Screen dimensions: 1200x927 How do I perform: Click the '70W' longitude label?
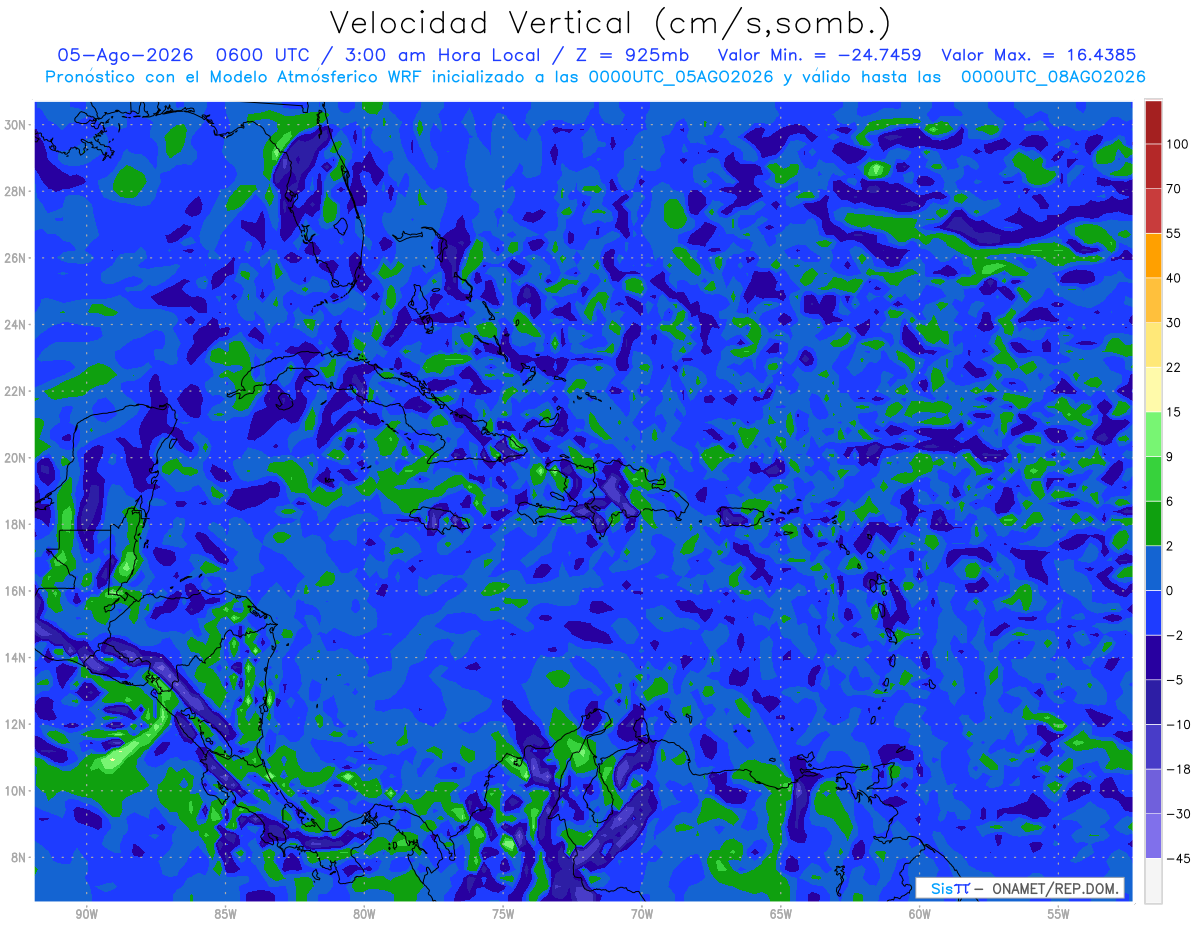click(642, 914)
